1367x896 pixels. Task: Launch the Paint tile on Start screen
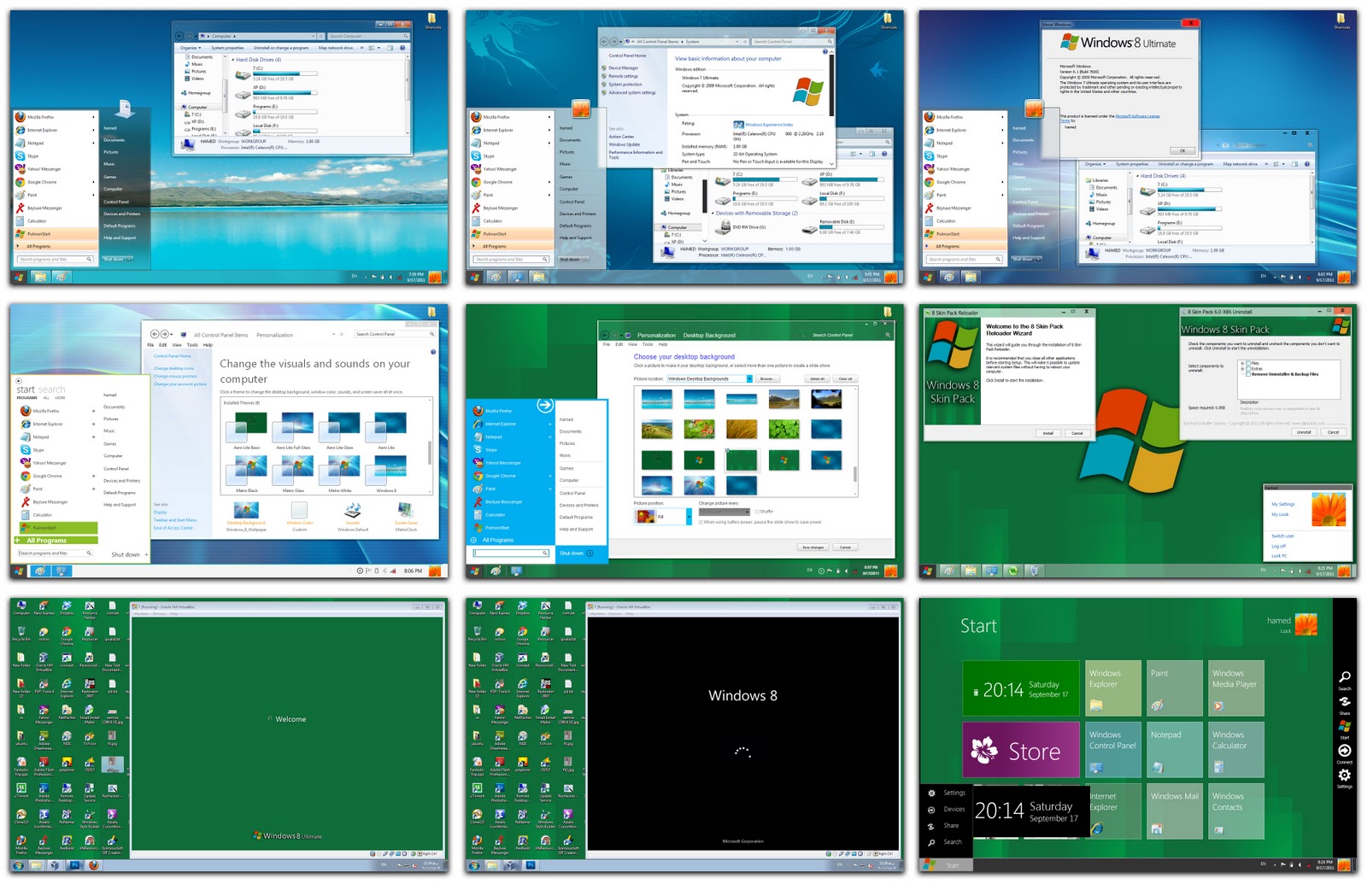click(1175, 688)
